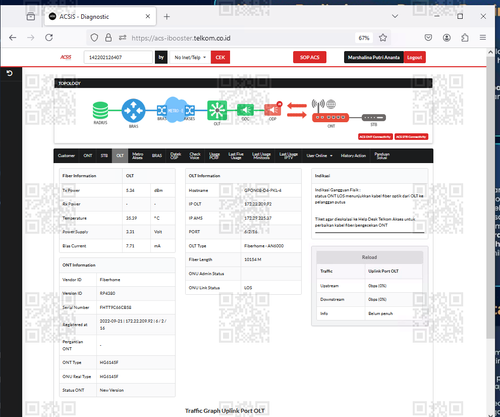The image size is (500, 417).
Task: Open the Check Voice tab
Action: (195, 156)
